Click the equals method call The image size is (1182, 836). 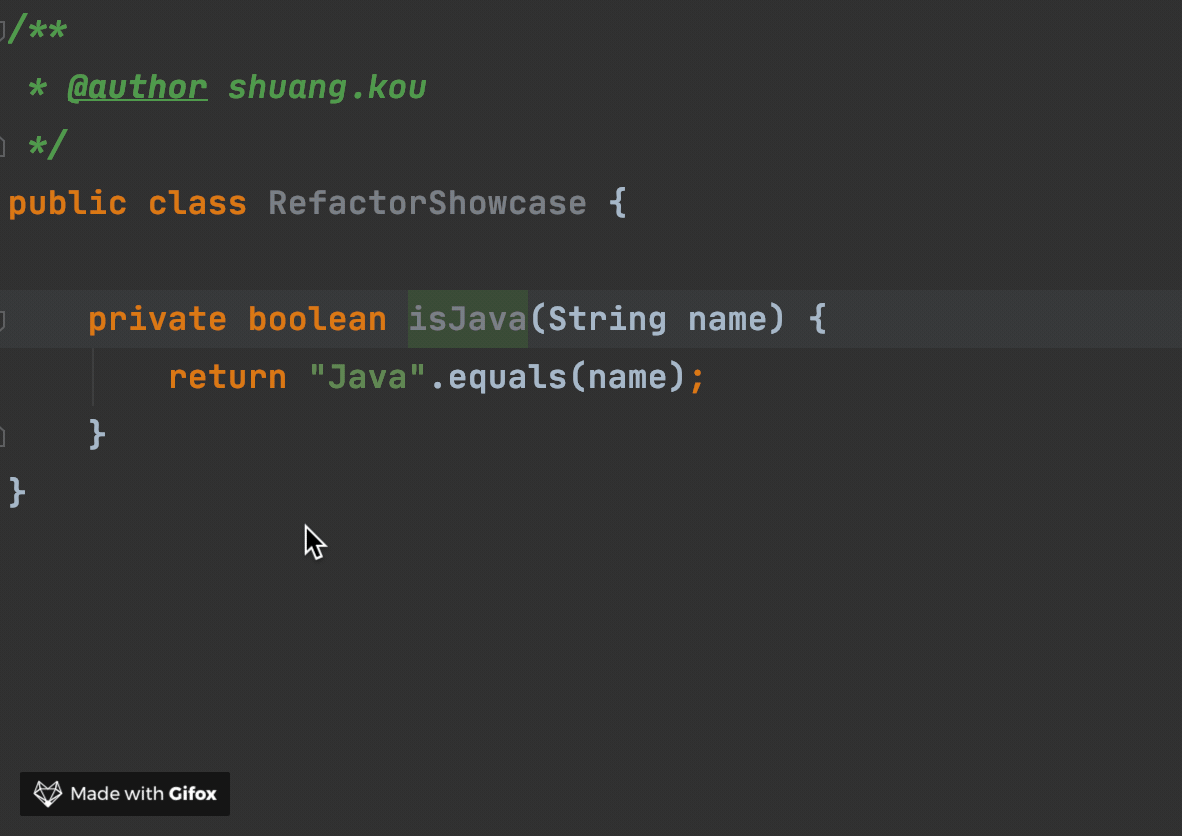click(507, 378)
